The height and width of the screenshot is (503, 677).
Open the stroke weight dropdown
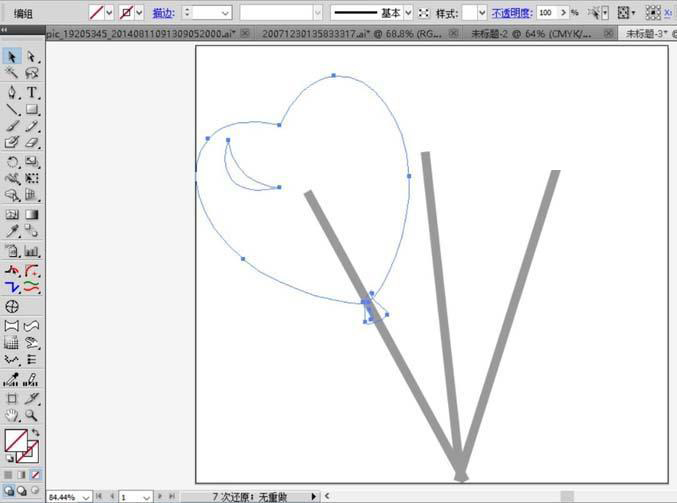225,13
